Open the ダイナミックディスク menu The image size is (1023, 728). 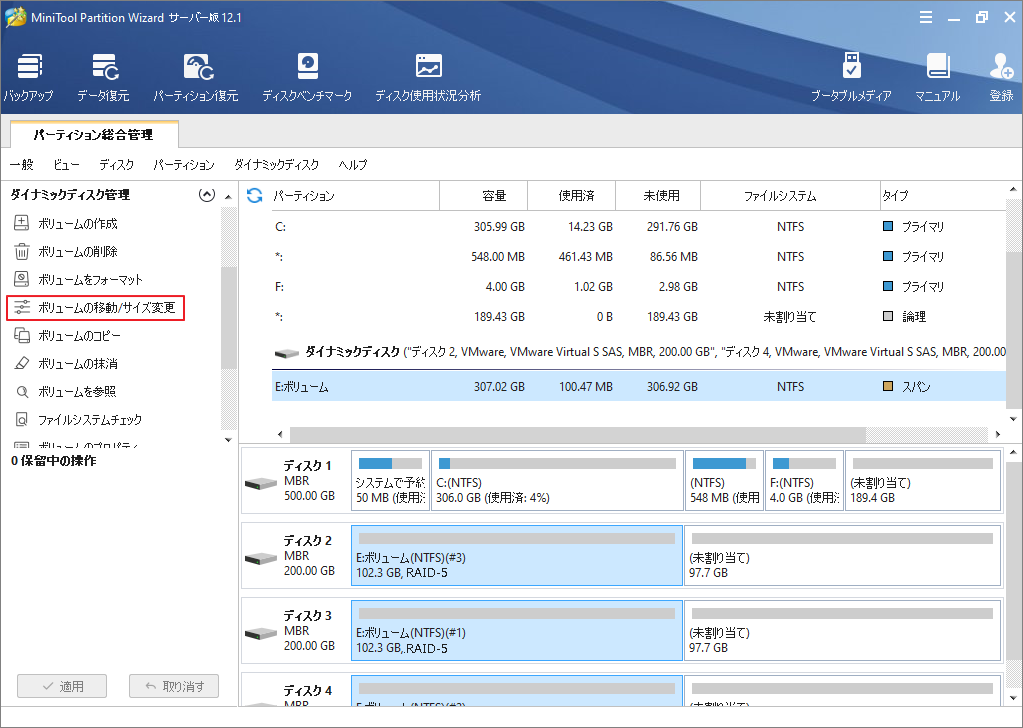(x=276, y=165)
